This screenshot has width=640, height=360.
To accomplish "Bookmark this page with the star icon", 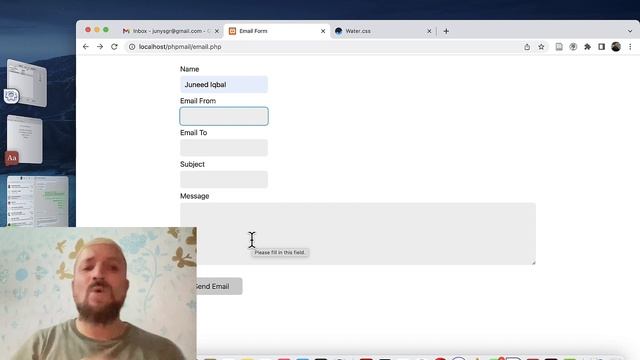I will pyautogui.click(x=541, y=47).
